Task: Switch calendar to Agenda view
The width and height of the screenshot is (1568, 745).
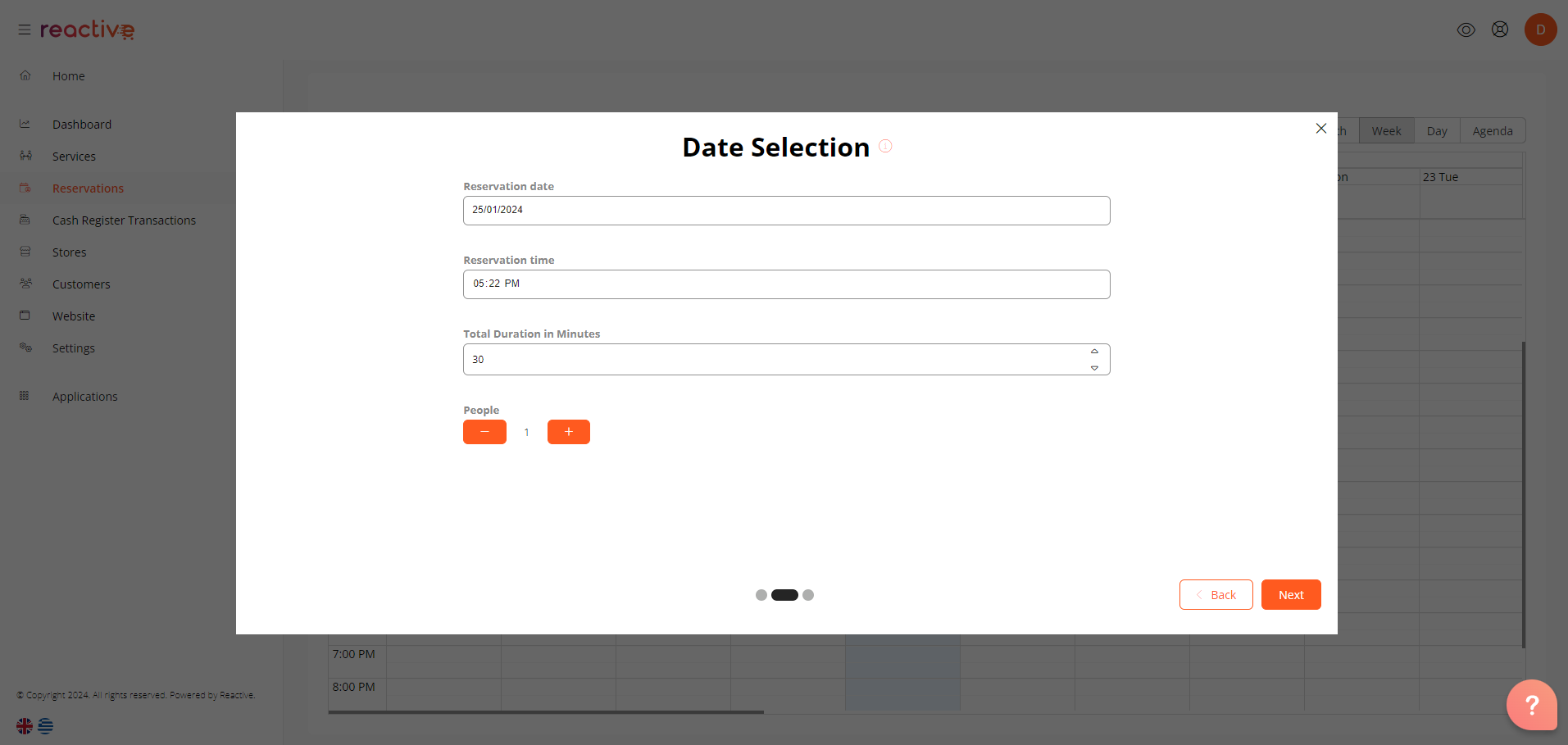Action: (x=1493, y=131)
